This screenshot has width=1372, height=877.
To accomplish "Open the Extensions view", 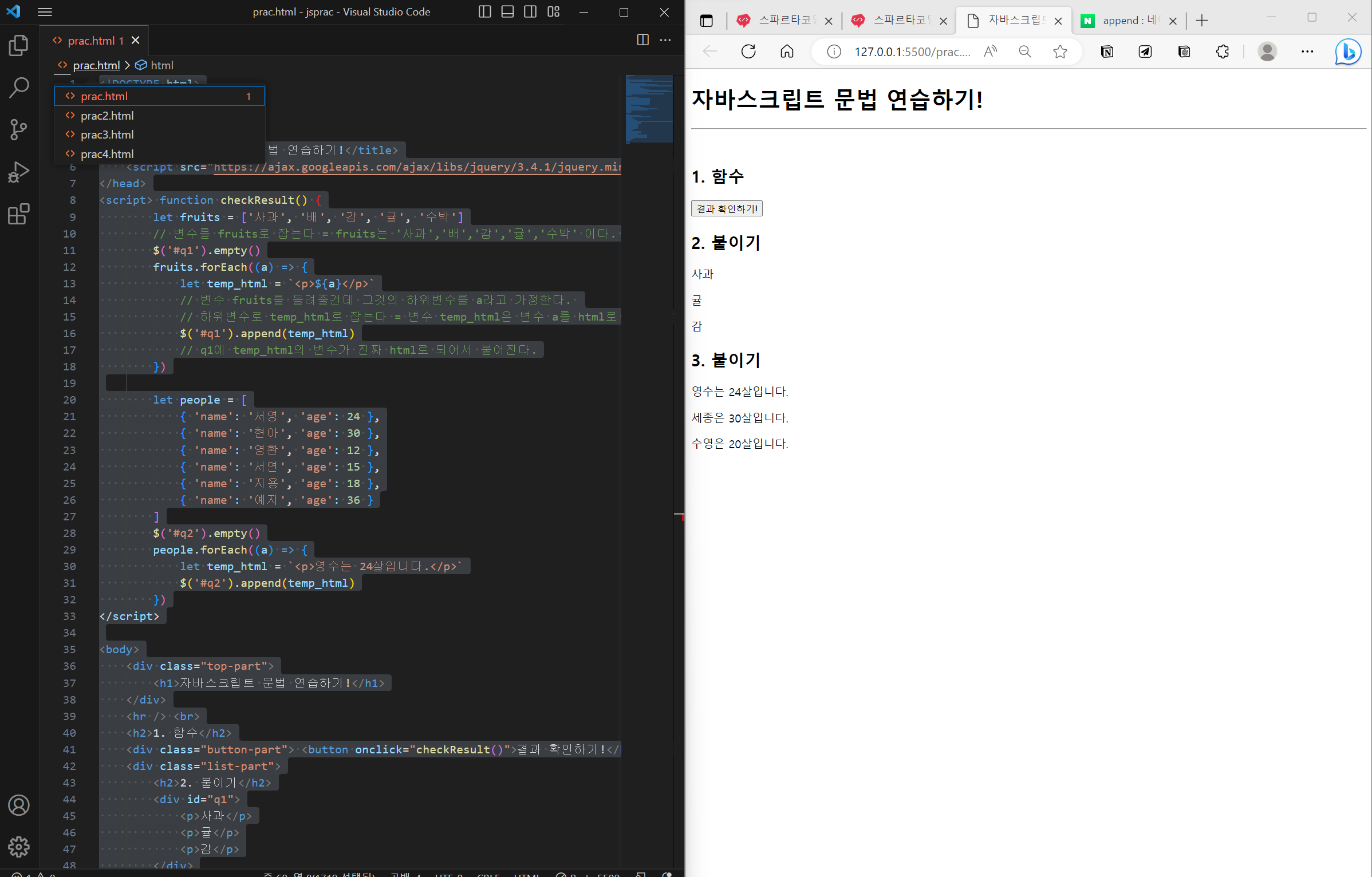I will (x=19, y=214).
